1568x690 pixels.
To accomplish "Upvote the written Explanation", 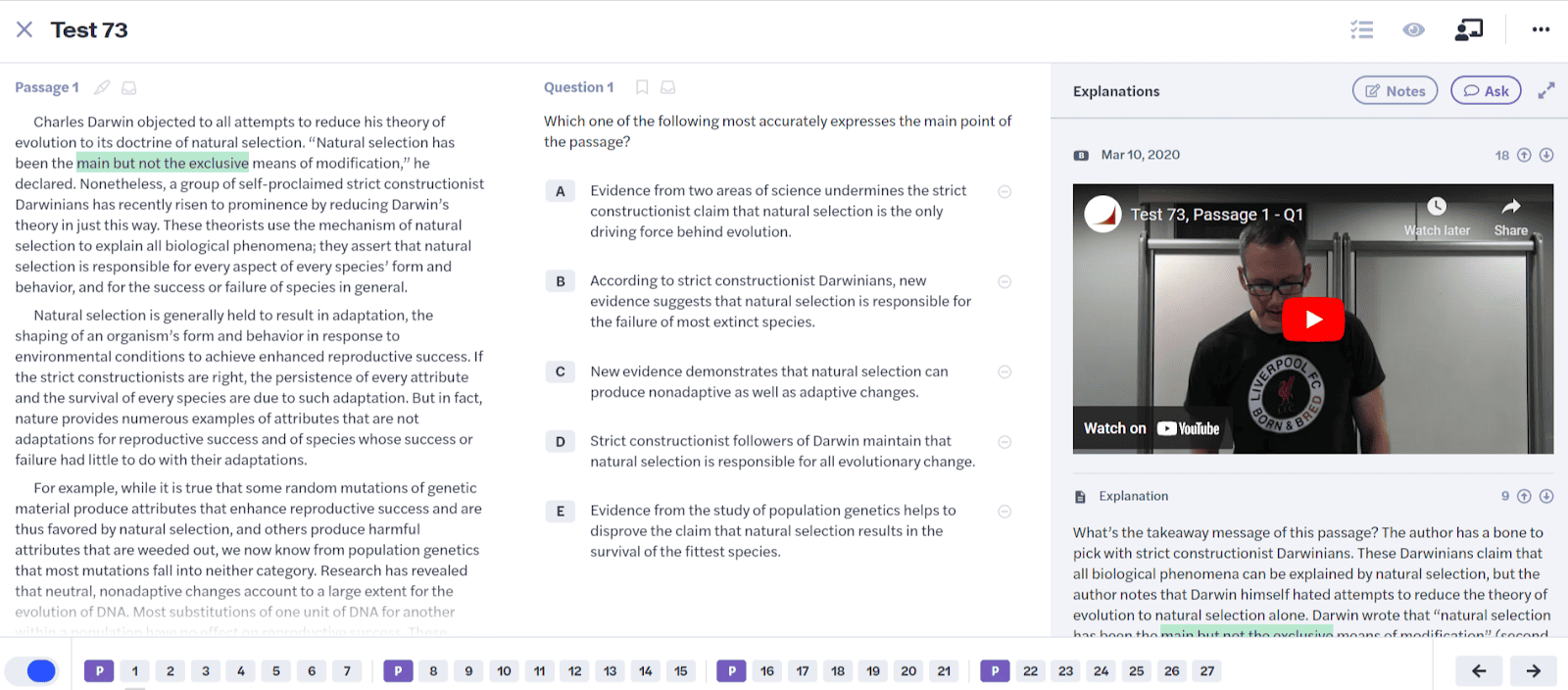I will coord(1524,496).
